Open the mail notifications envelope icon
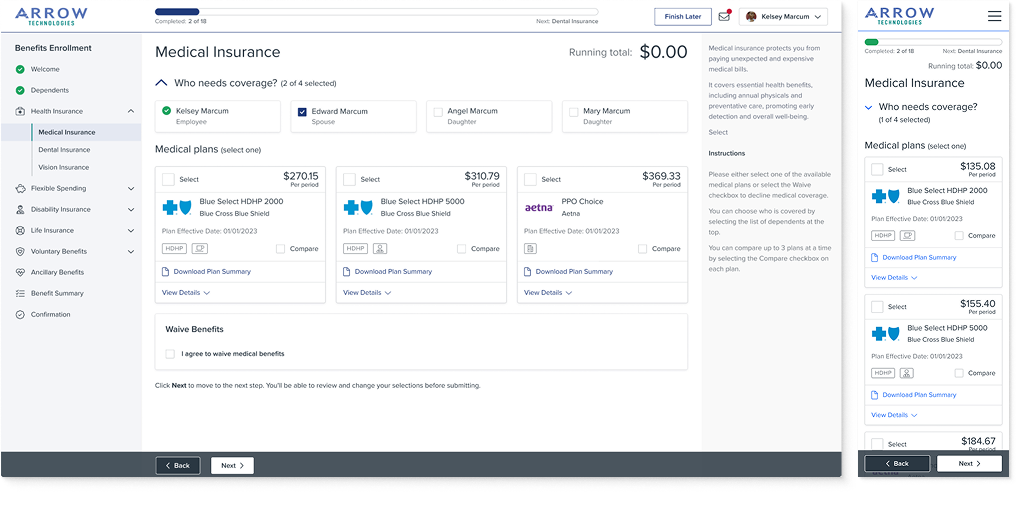Viewport: 1025px width, 509px height. coord(724,17)
